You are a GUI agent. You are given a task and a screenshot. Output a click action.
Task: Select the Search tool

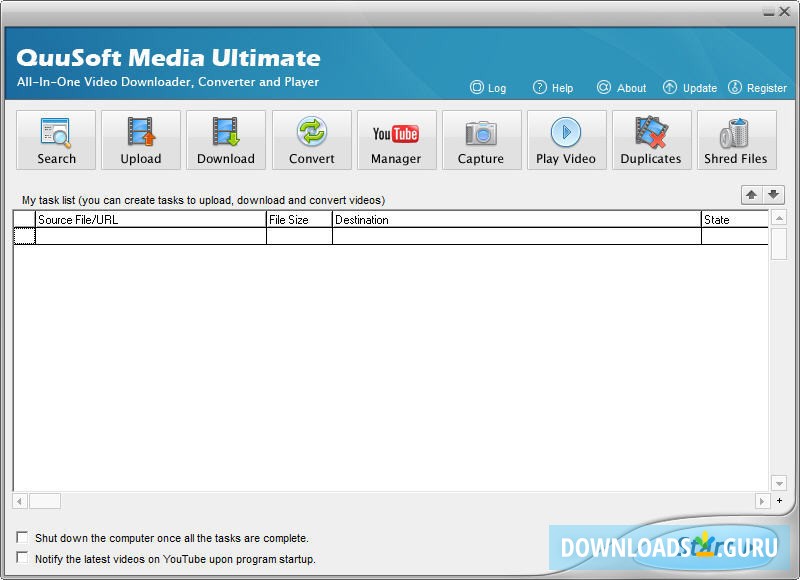pyautogui.click(x=55, y=140)
